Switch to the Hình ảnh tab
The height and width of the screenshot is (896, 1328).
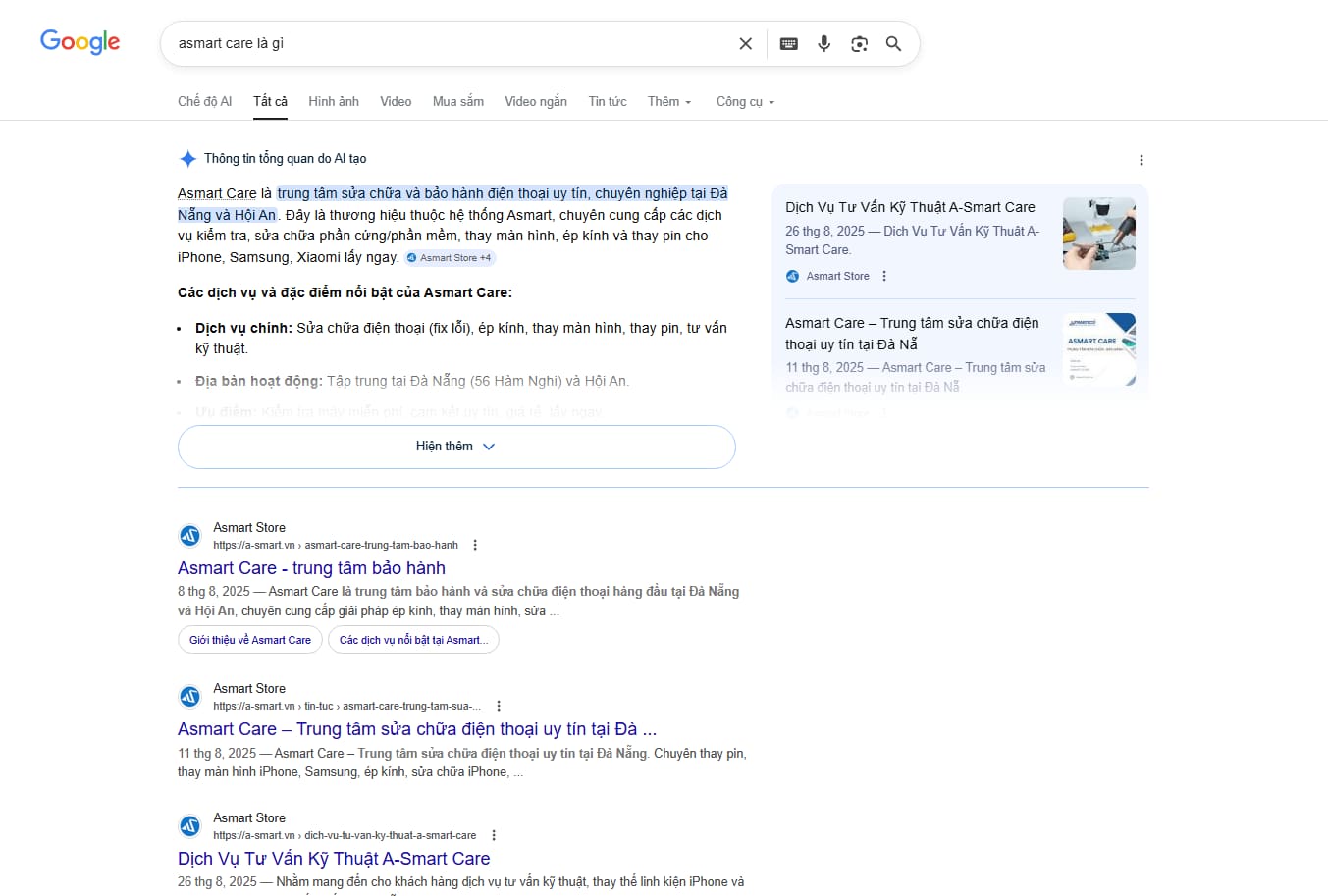334,102
